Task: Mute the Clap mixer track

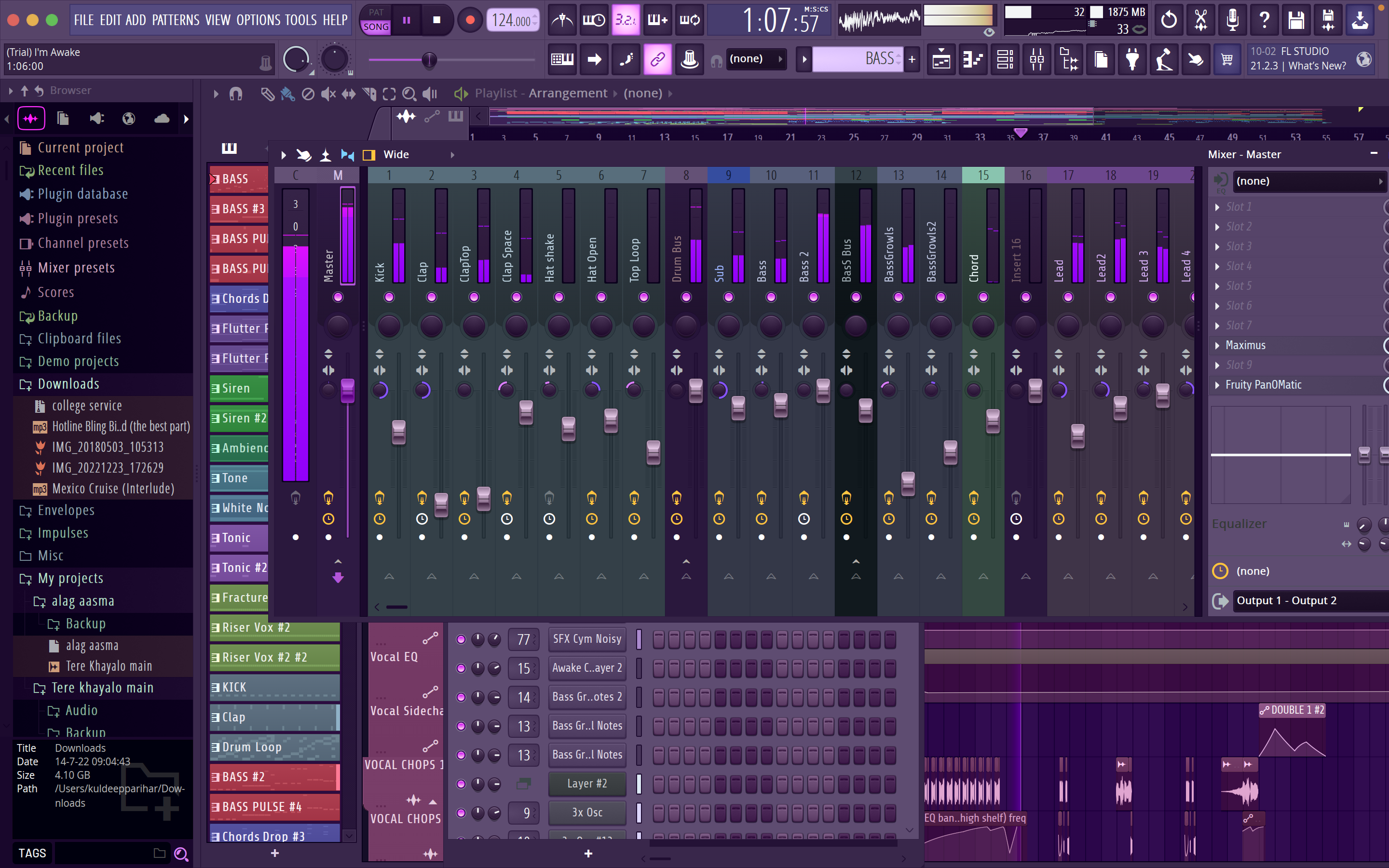Action: click(432, 297)
